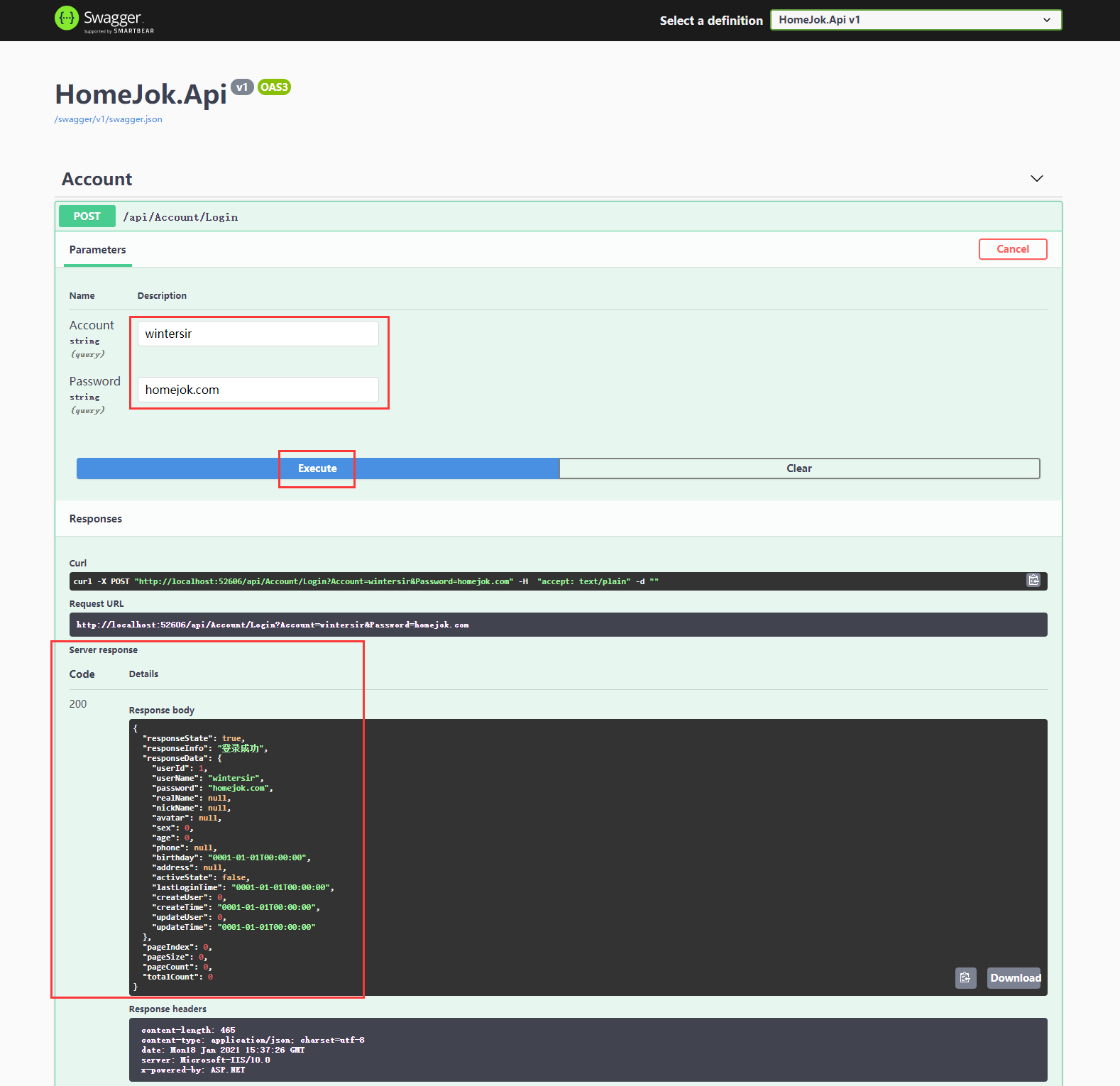Download the response body
The height and width of the screenshot is (1086, 1120).
pos(1015,978)
